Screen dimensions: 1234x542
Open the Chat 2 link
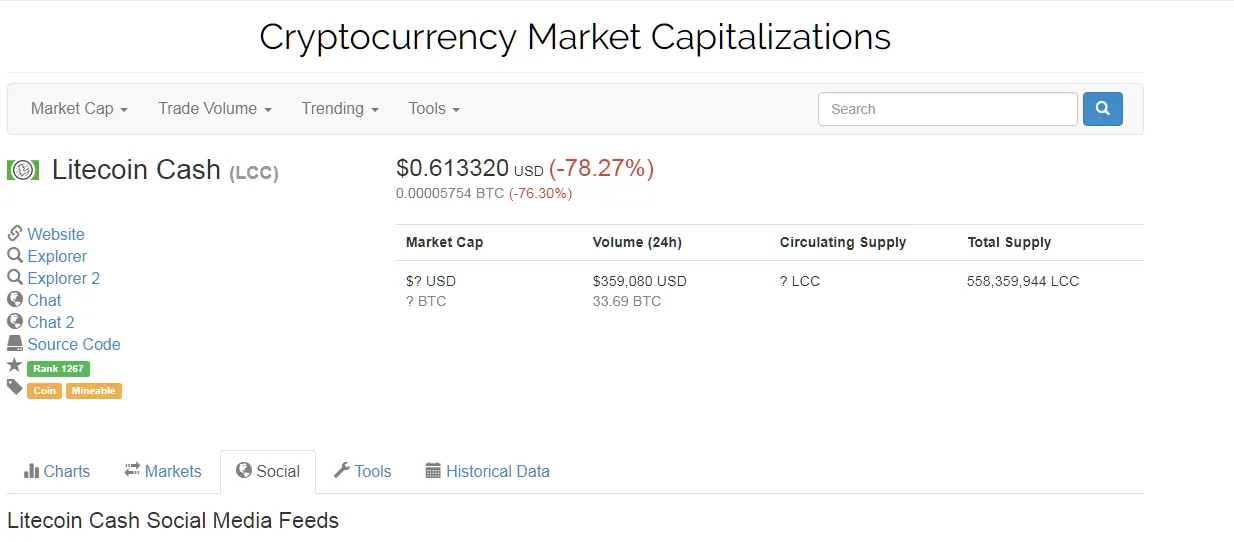pyautogui.click(x=51, y=322)
